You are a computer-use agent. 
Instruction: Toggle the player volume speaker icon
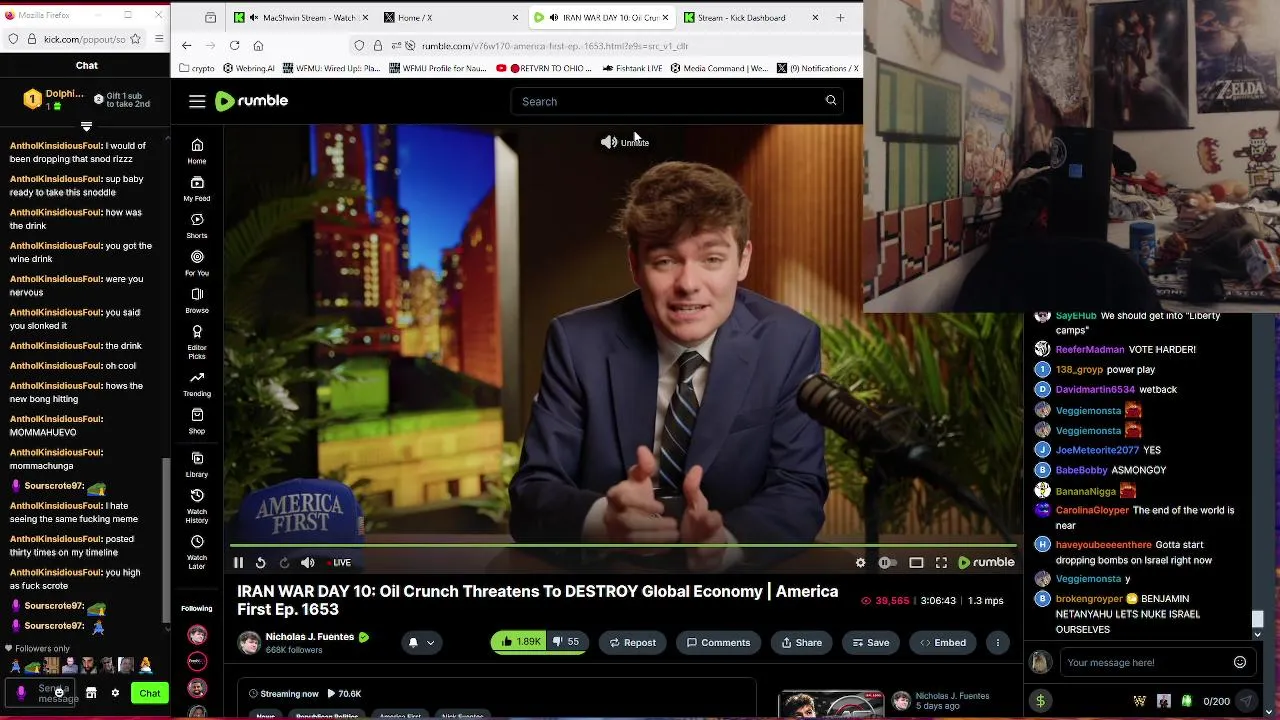click(308, 563)
